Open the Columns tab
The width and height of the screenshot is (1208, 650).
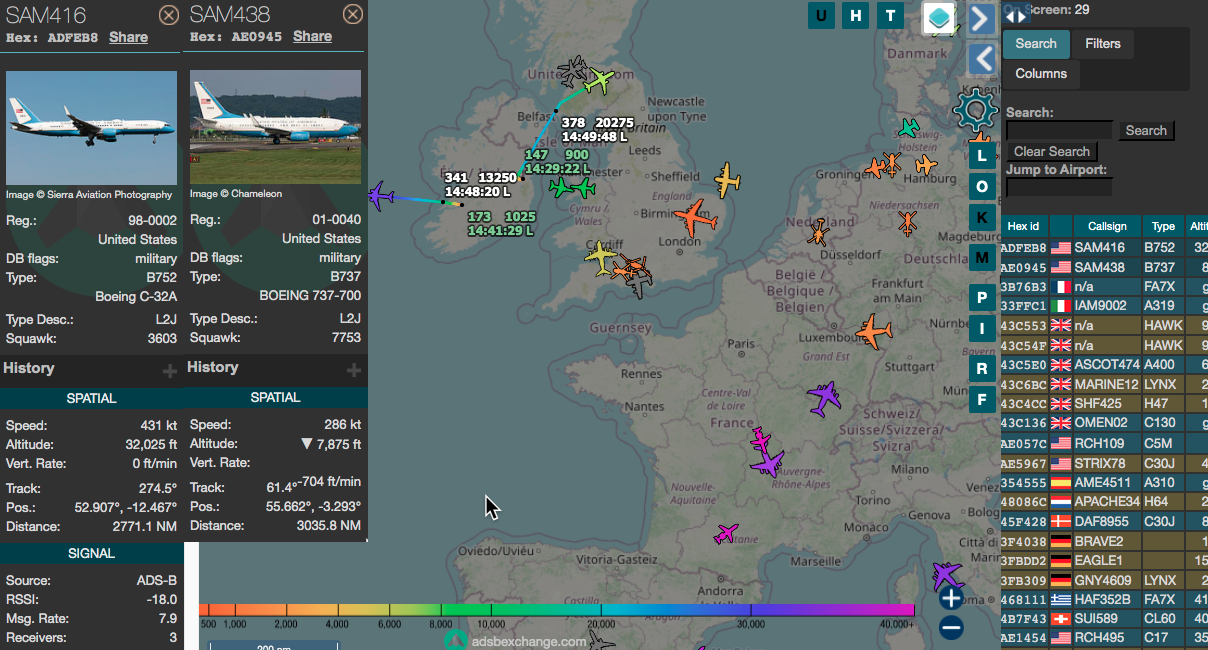point(1041,73)
